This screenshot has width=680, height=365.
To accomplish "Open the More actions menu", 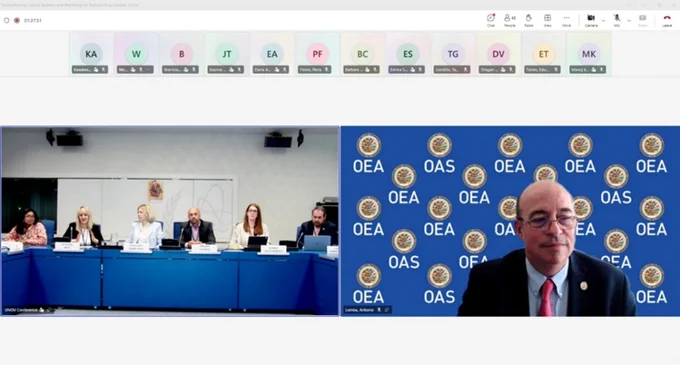I will [566, 20].
